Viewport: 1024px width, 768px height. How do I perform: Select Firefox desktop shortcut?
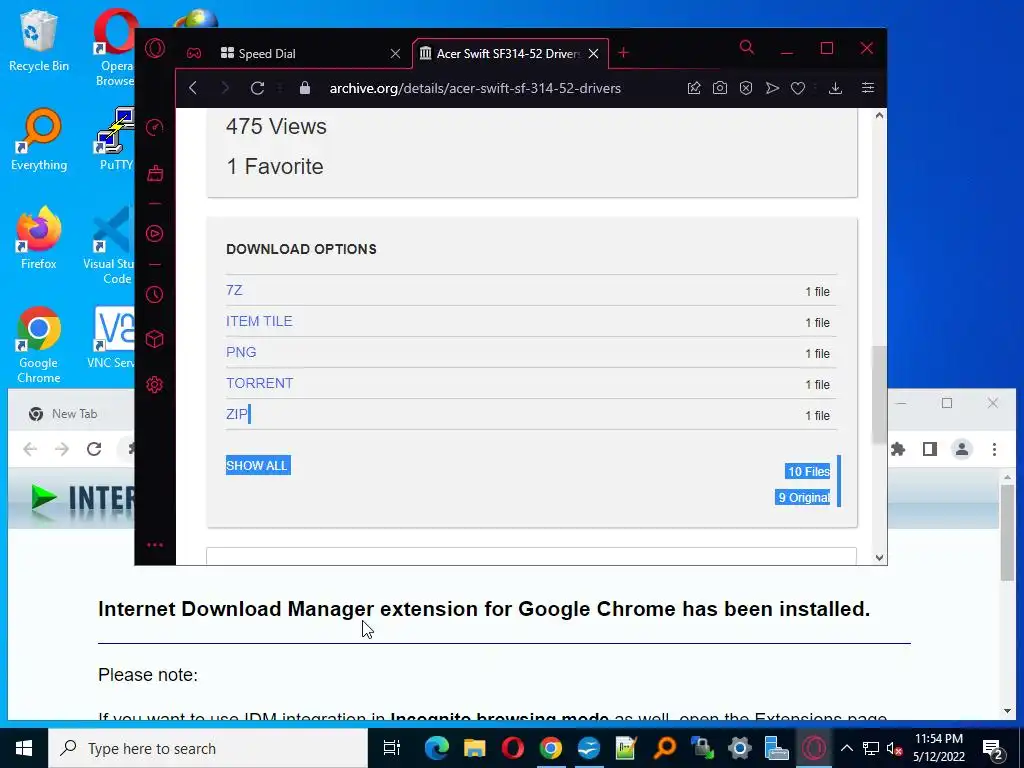[x=39, y=238]
